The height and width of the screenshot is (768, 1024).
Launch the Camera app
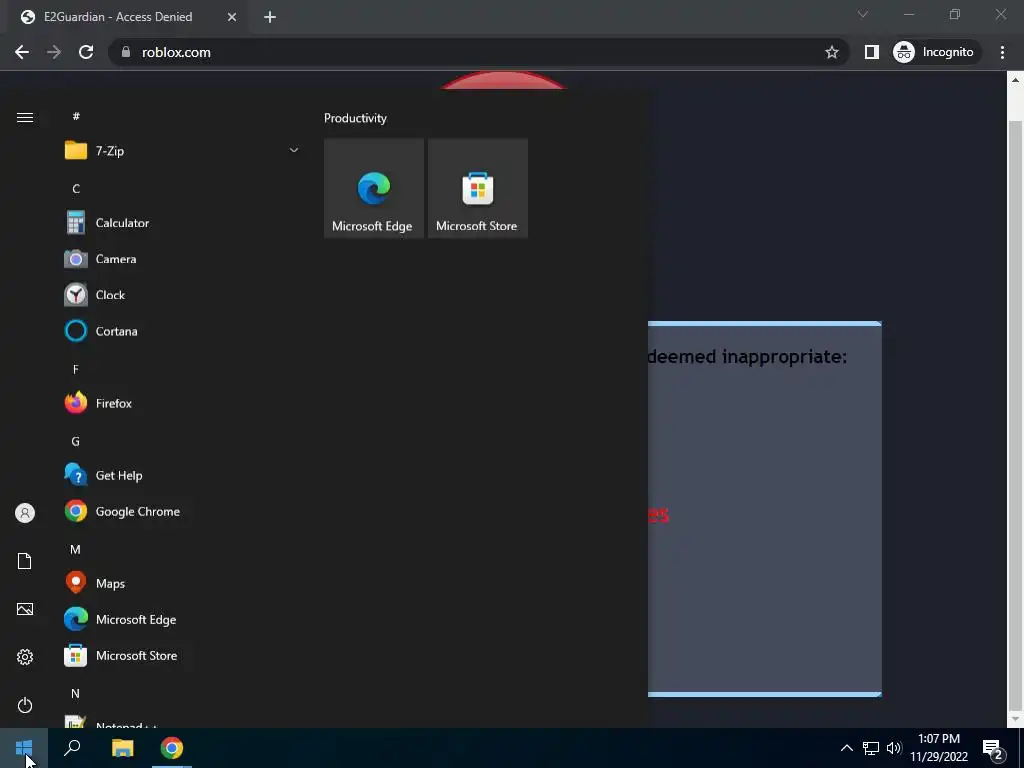(182, 259)
